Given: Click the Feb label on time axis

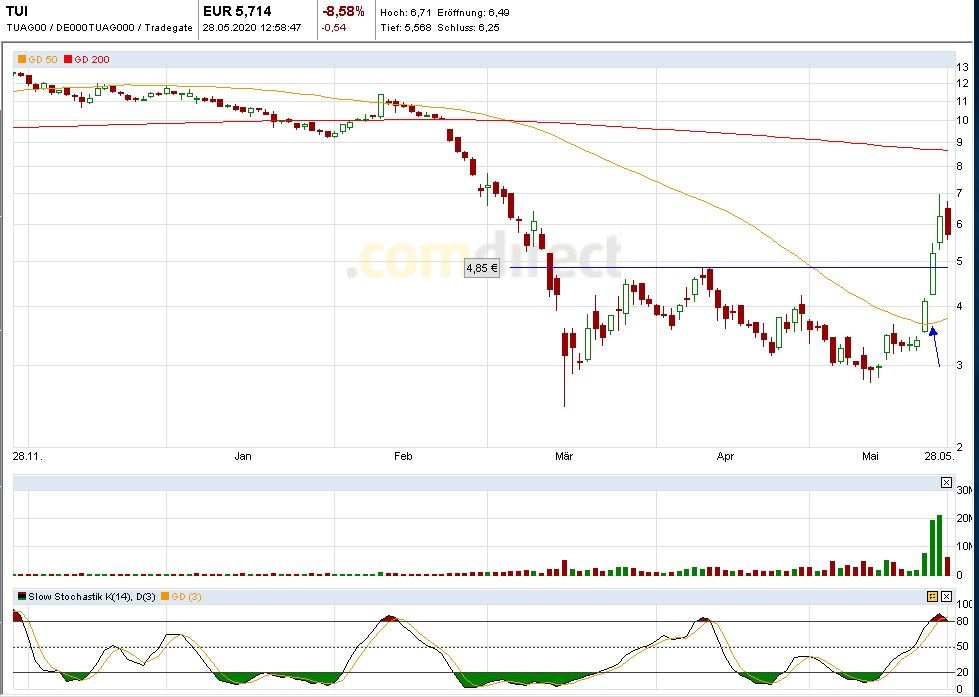Looking at the screenshot, I should pos(402,457).
